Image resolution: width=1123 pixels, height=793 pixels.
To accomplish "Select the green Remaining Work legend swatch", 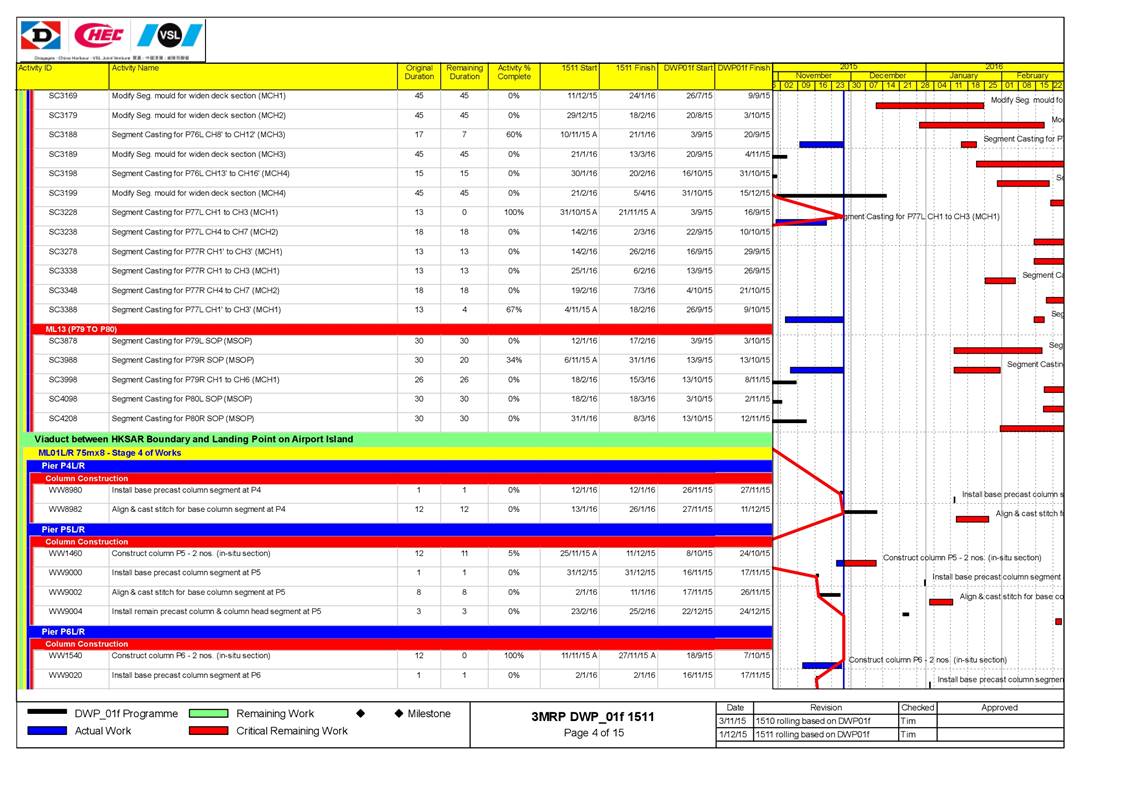I will 208,713.
